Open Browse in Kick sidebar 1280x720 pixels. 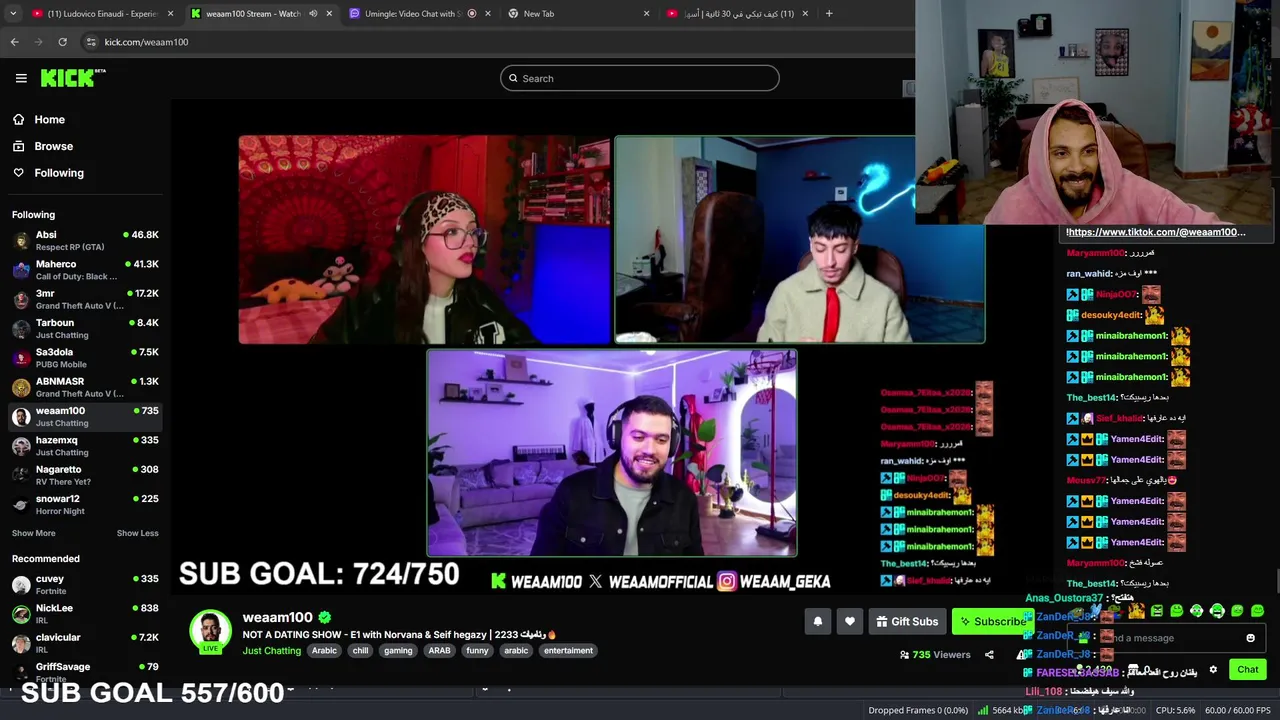point(53,146)
